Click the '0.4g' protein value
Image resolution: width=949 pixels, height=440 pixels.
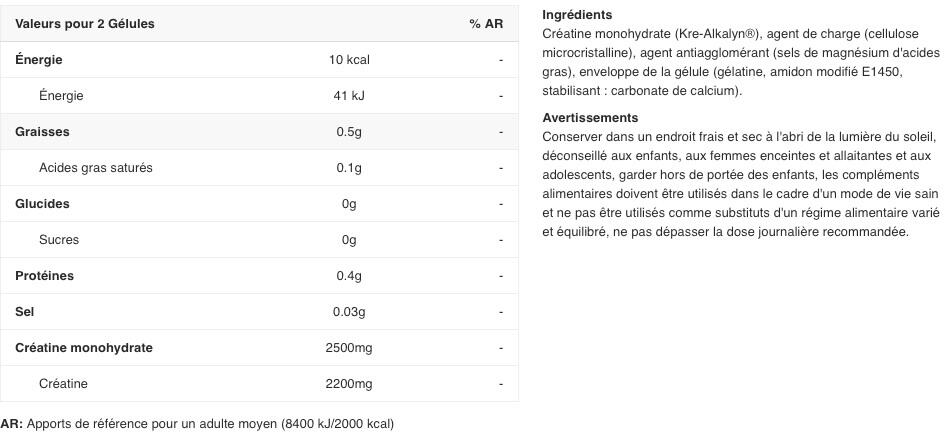(349, 276)
